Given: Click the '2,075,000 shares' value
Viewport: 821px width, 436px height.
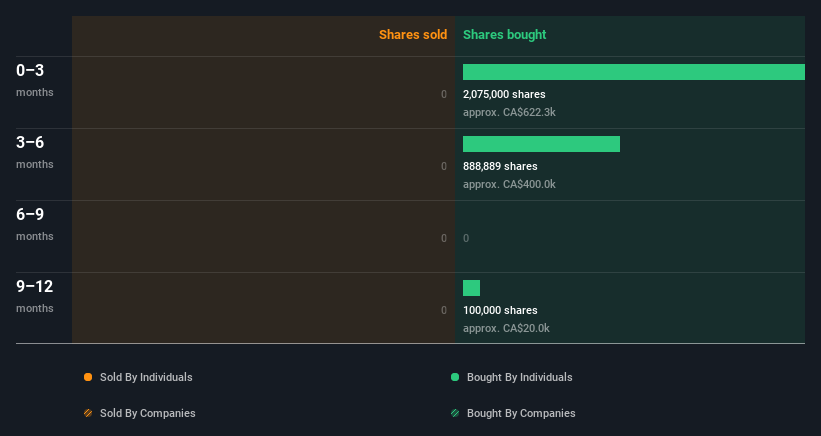Looking at the screenshot, I should [x=504, y=94].
